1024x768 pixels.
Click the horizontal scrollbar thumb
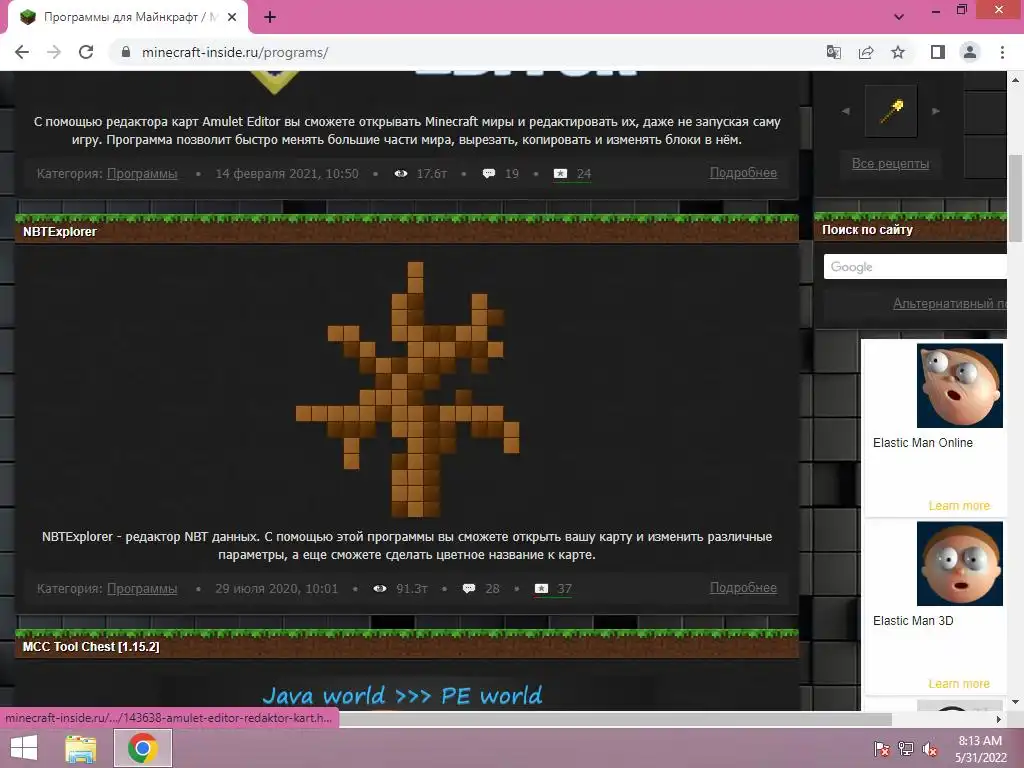pyautogui.click(x=614, y=719)
